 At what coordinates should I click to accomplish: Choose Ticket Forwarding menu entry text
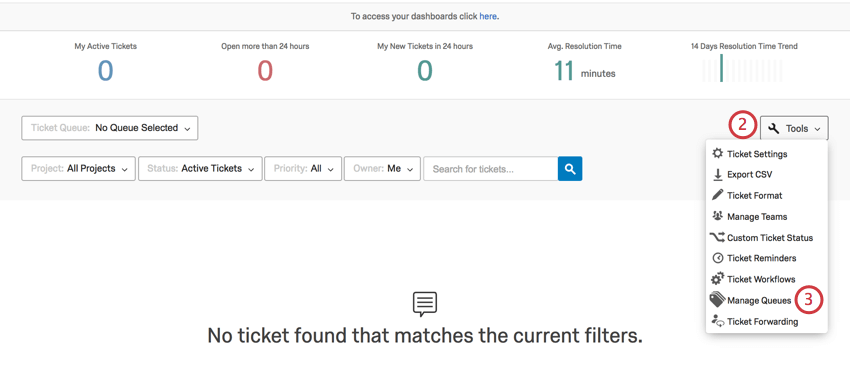tap(762, 321)
